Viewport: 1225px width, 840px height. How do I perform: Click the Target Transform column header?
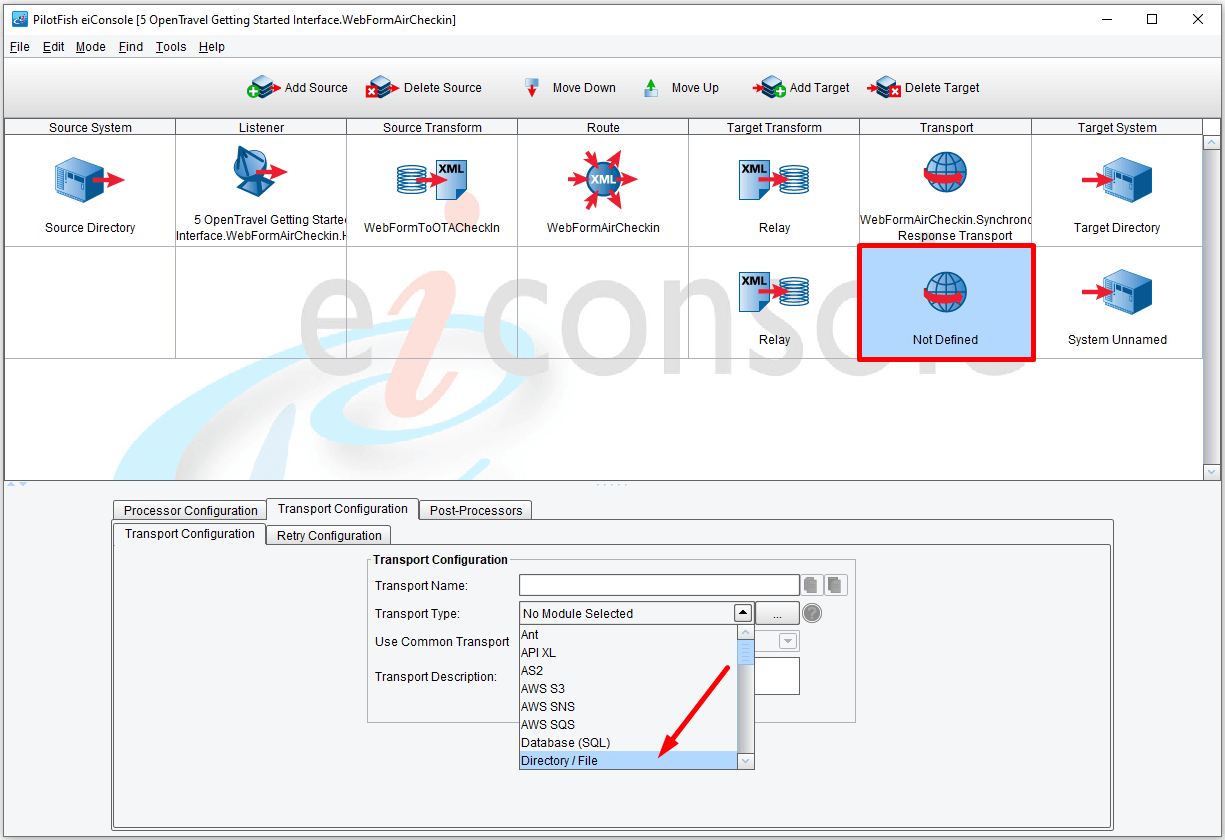[774, 127]
